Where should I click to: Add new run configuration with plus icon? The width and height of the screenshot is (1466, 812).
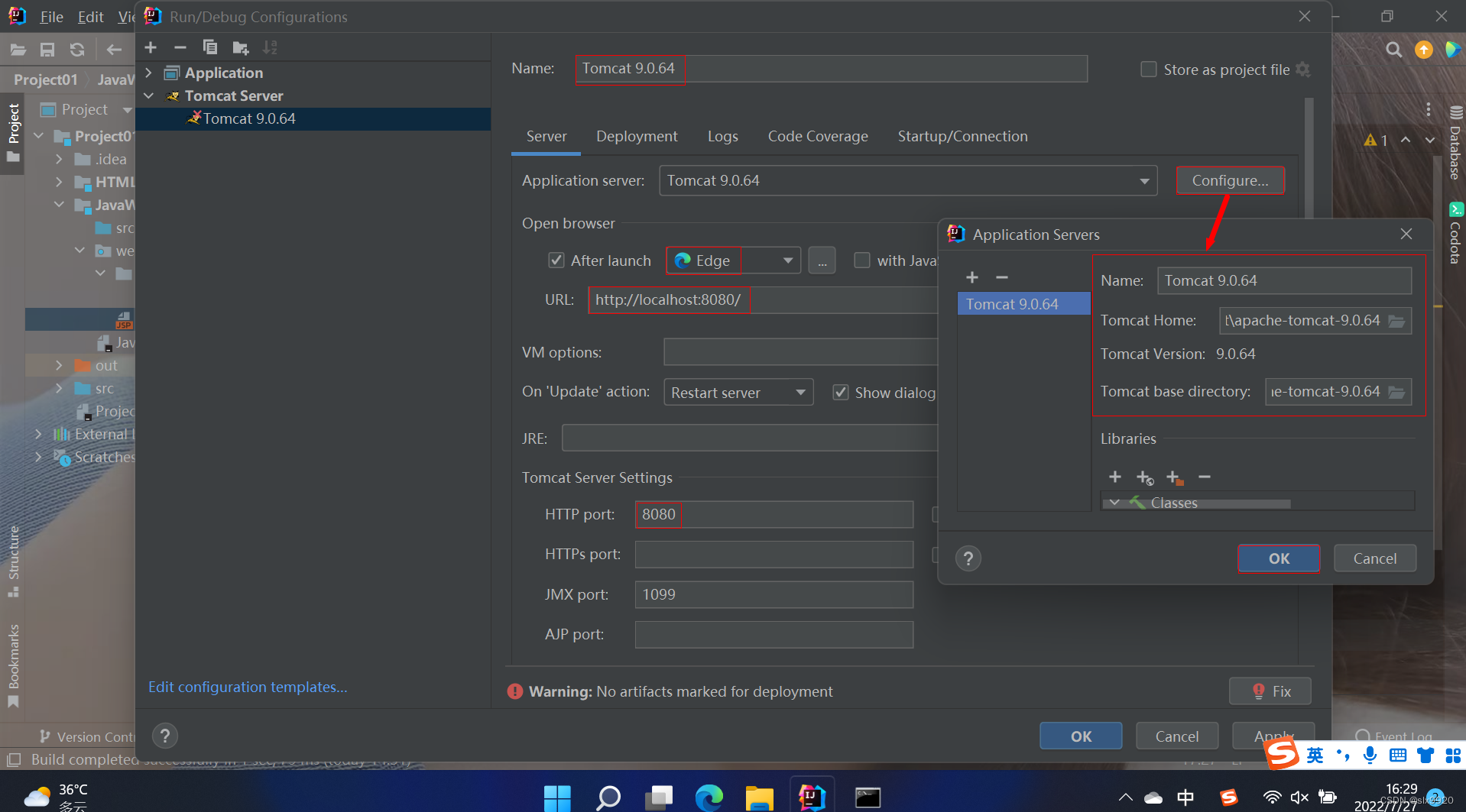(x=151, y=47)
